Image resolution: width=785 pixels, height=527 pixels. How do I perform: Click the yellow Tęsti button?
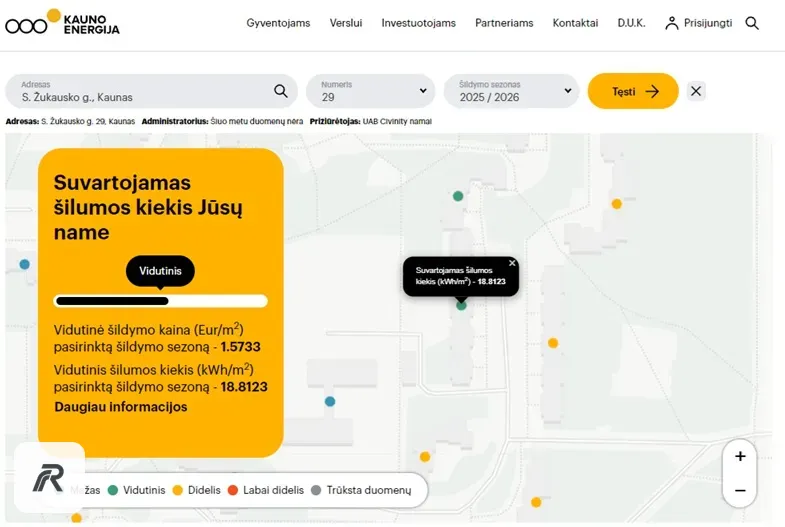[x=633, y=91]
